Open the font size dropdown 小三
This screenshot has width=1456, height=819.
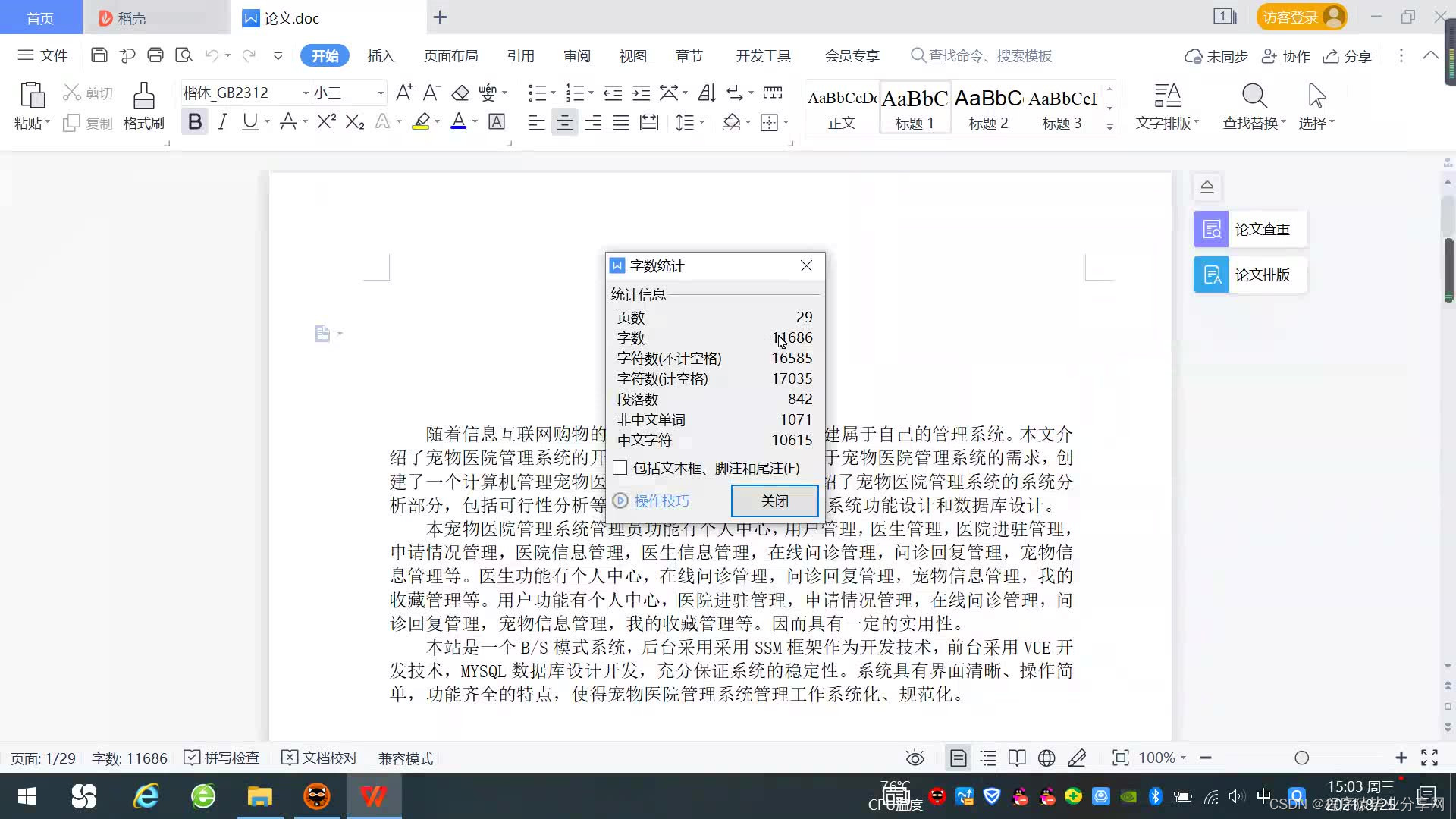click(x=381, y=93)
